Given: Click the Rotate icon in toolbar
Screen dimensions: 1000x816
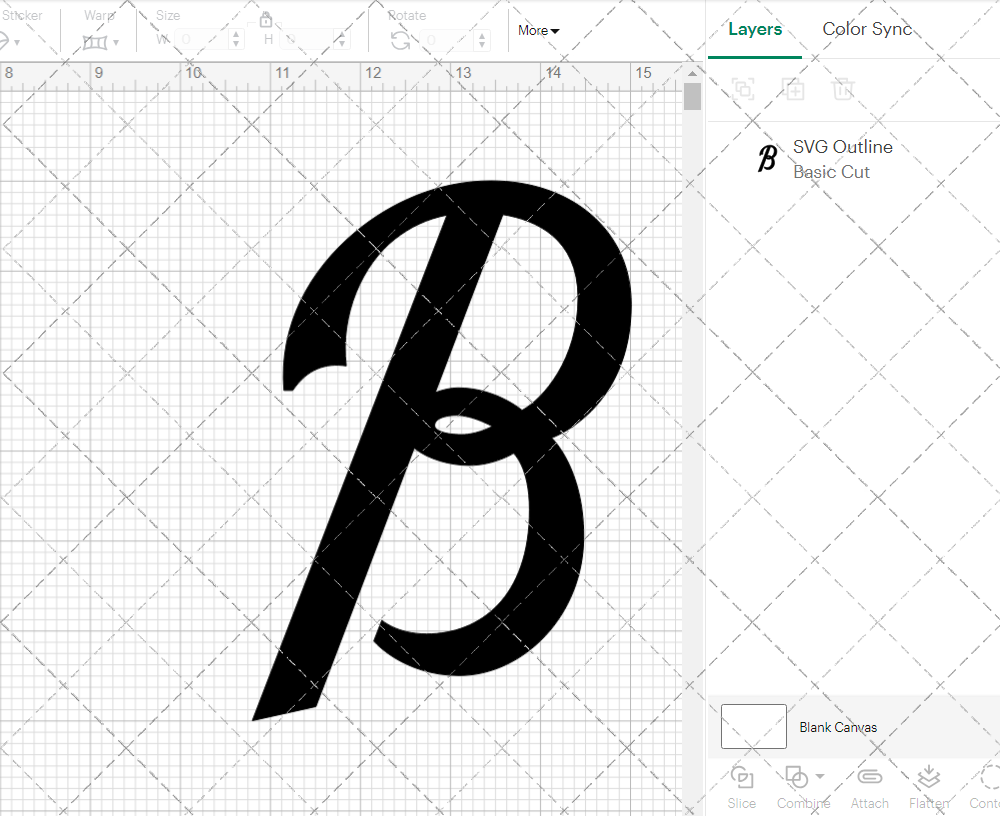Looking at the screenshot, I should coord(400,40).
